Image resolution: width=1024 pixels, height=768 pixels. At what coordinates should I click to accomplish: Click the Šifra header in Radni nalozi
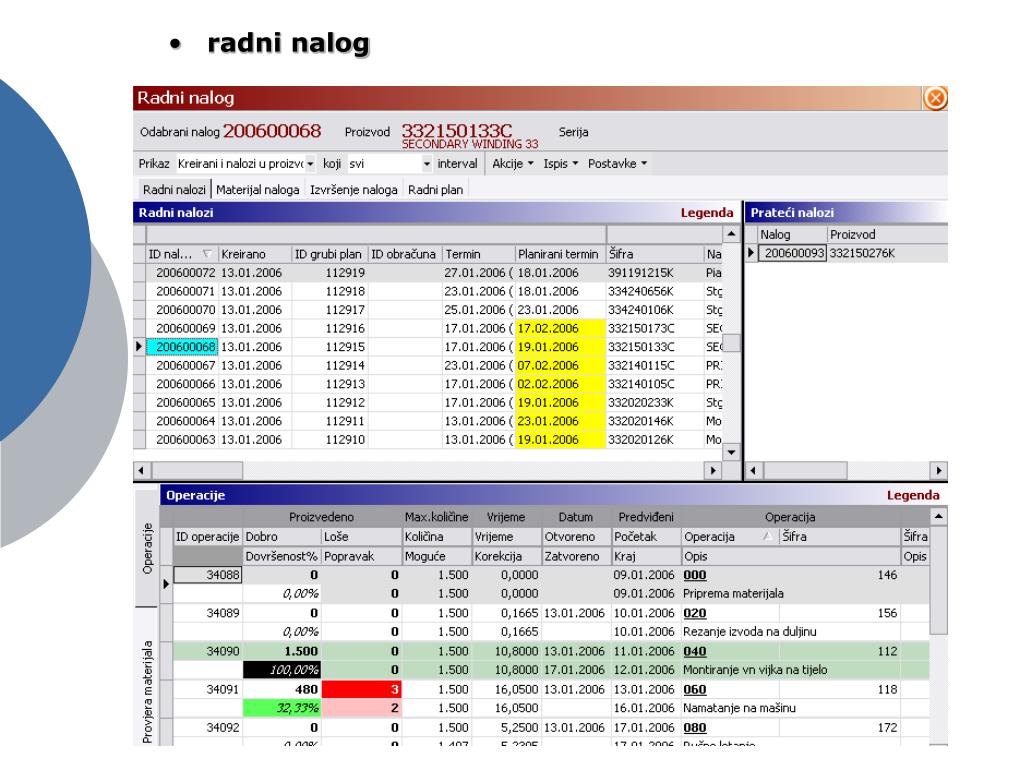[654, 254]
